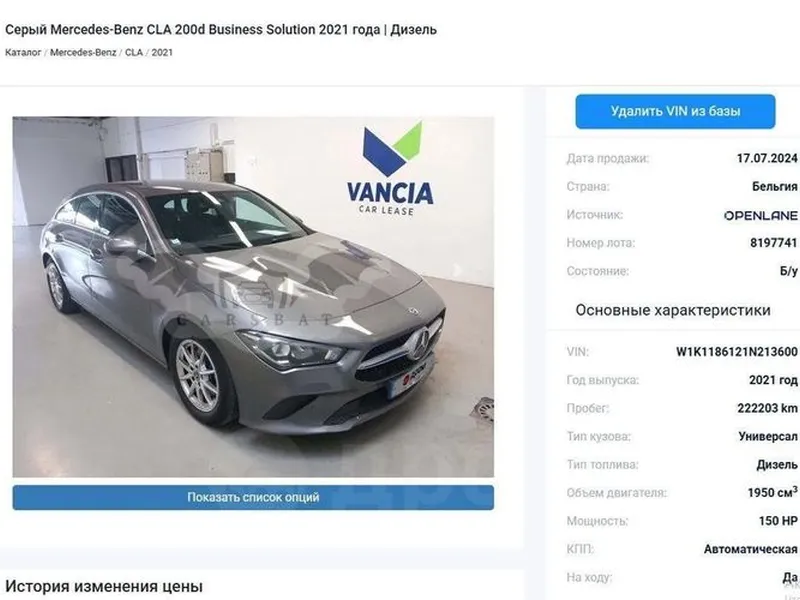Open the Каталог breadcrumb link
The image size is (800, 600).
[23, 52]
